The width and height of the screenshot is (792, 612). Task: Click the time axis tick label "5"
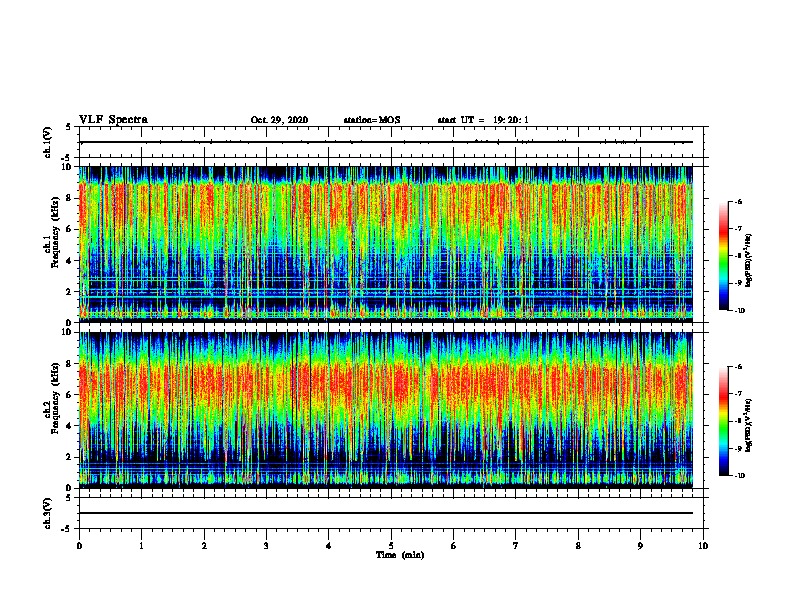tap(391, 546)
